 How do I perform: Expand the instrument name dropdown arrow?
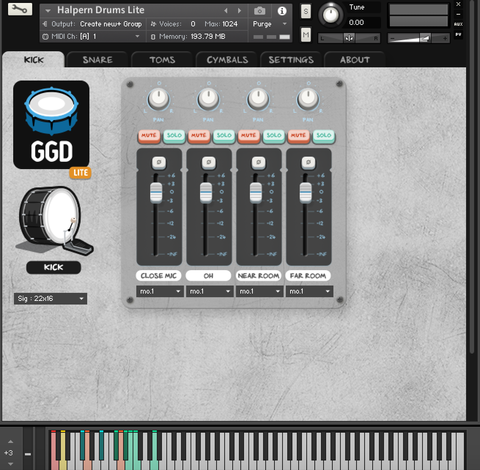[x=48, y=11]
